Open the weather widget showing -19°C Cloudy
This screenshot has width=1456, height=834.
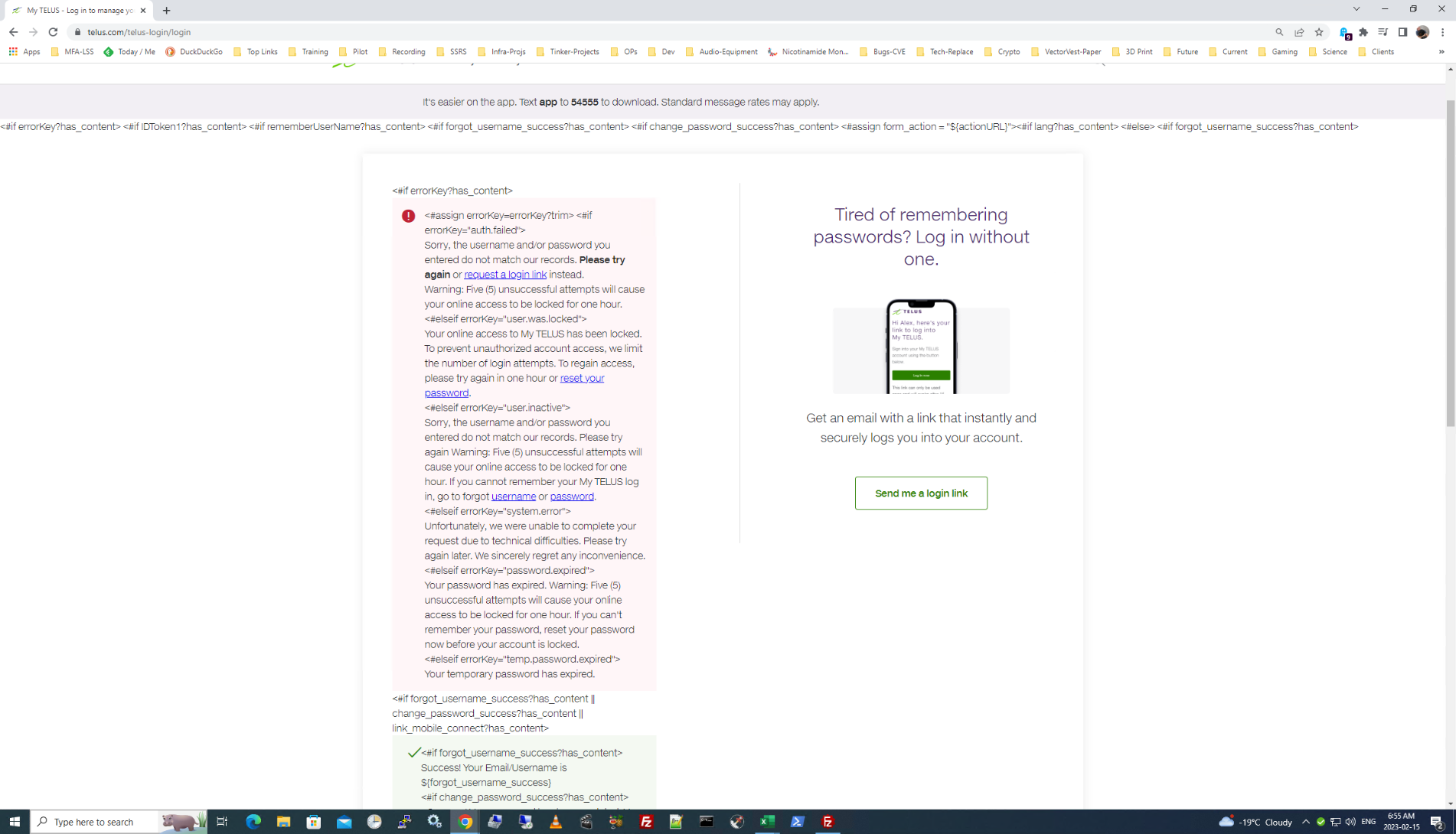pyautogui.click(x=1256, y=822)
